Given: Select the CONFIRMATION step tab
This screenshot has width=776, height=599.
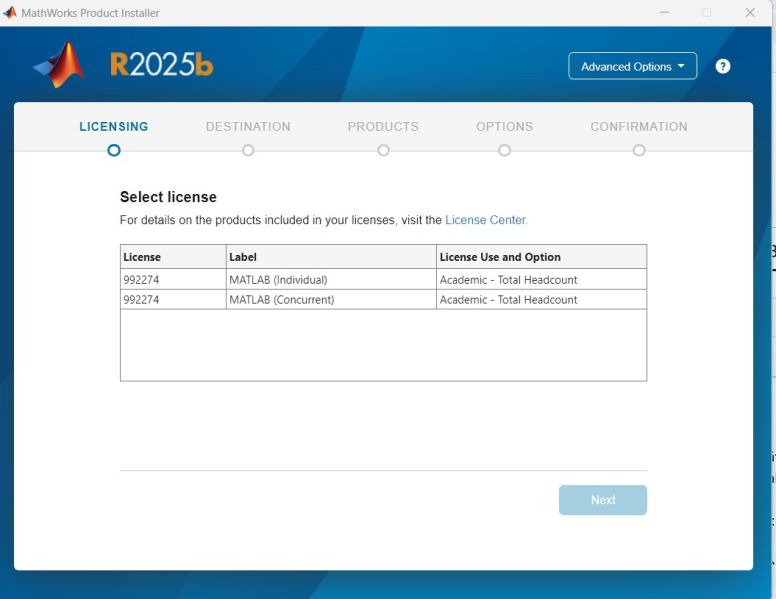Looking at the screenshot, I should coord(639,127).
